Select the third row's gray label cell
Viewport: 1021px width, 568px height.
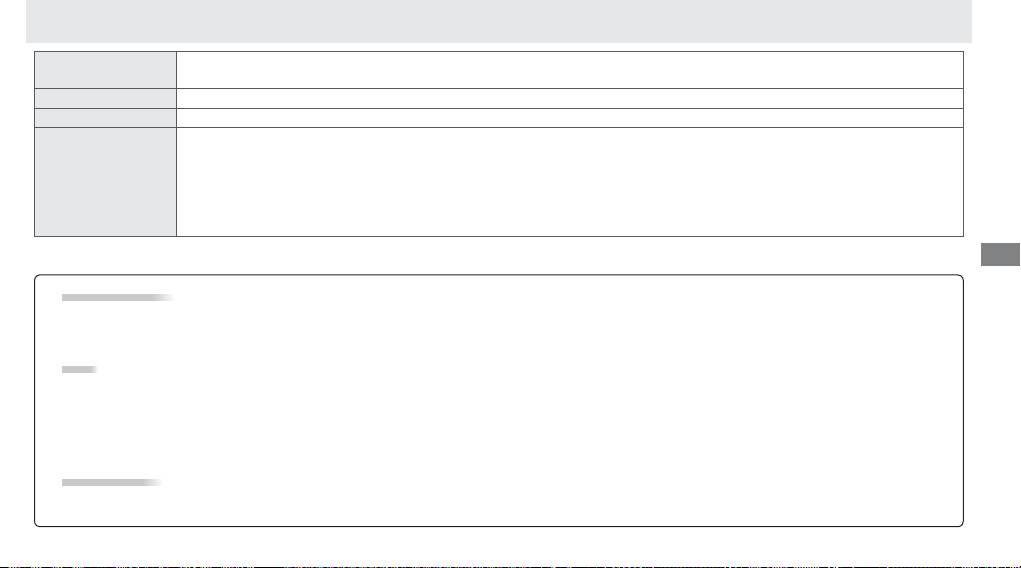[105, 118]
